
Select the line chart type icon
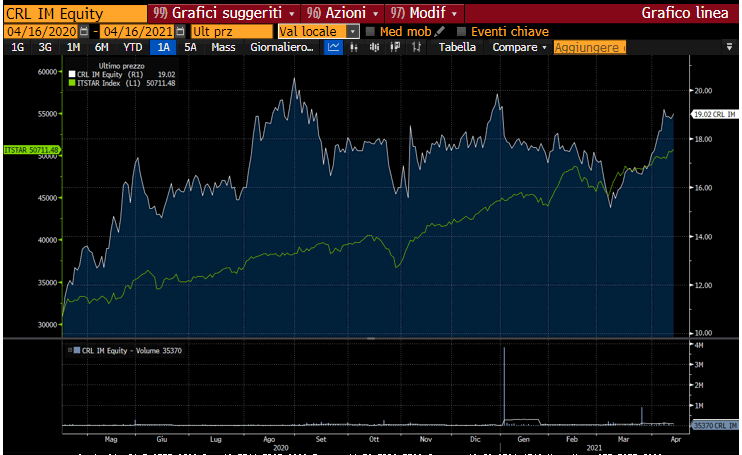pyautogui.click(x=334, y=47)
